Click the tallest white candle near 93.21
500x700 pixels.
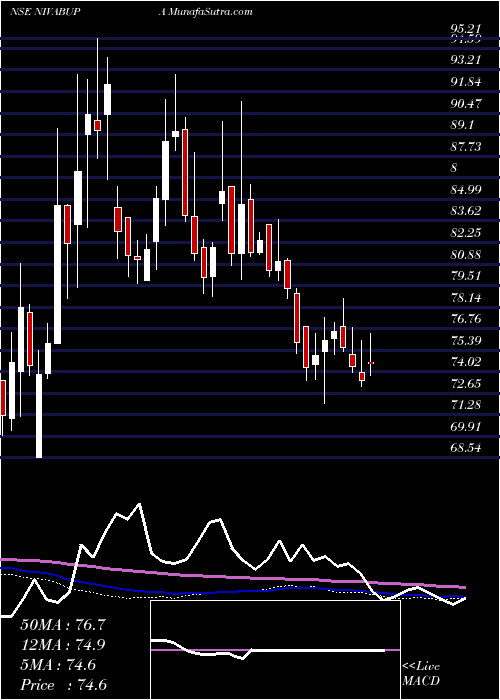point(107,99)
